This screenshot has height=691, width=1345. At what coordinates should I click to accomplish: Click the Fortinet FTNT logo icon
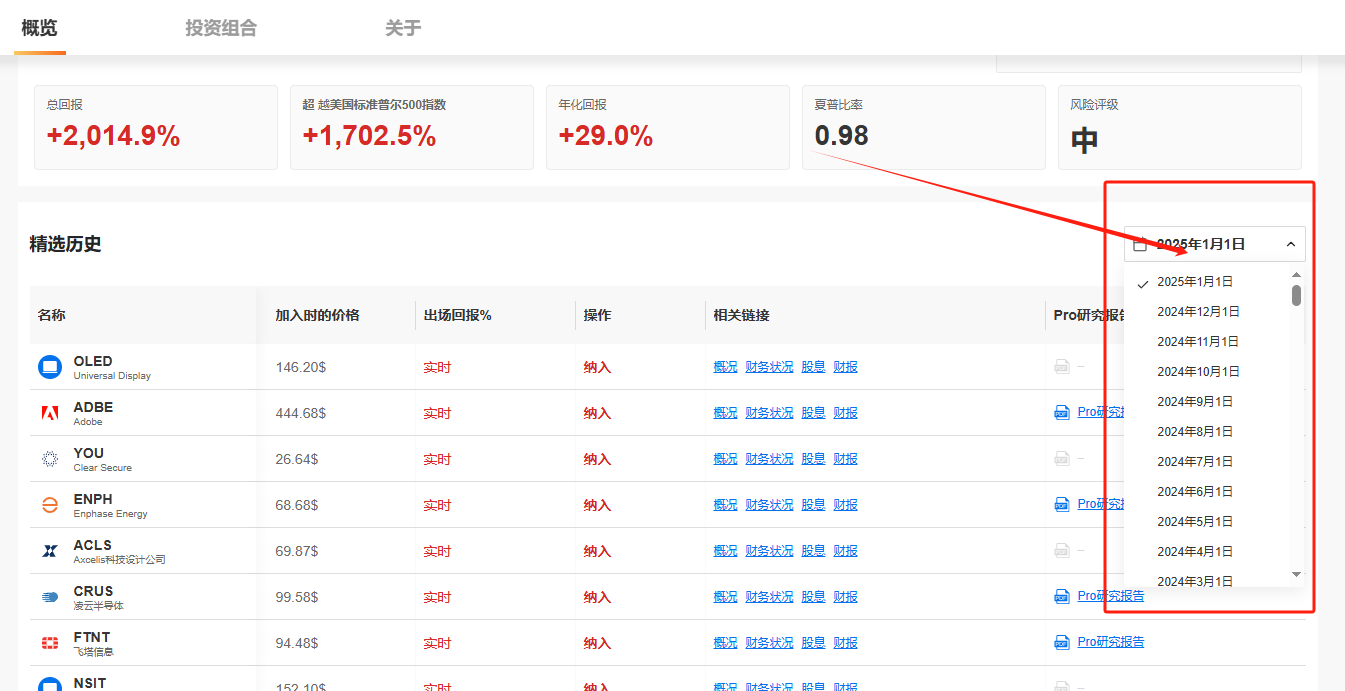tap(49, 643)
